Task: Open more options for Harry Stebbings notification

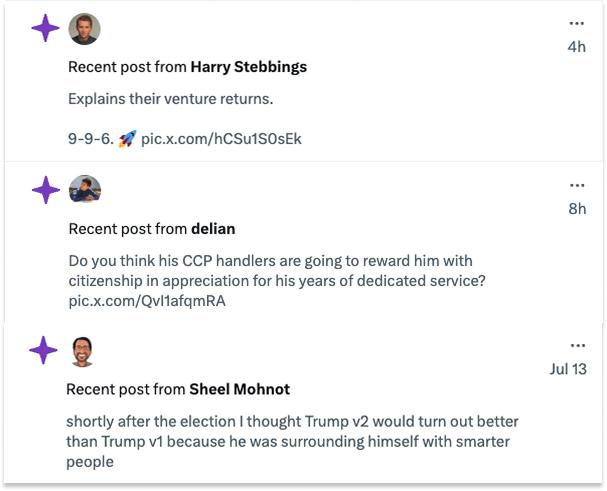Action: [576, 23]
